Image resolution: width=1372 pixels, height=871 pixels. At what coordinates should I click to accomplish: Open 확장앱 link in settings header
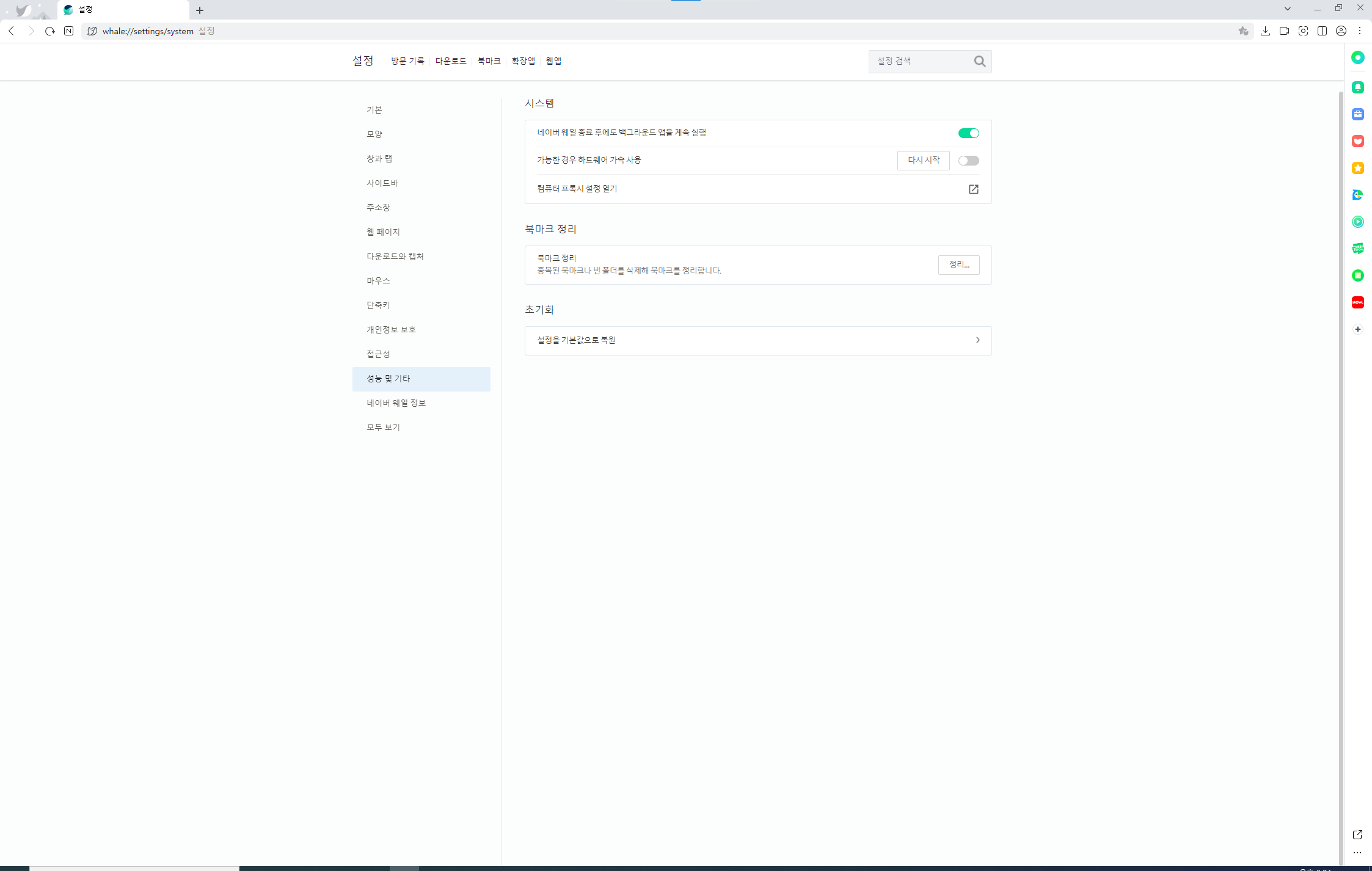click(523, 61)
